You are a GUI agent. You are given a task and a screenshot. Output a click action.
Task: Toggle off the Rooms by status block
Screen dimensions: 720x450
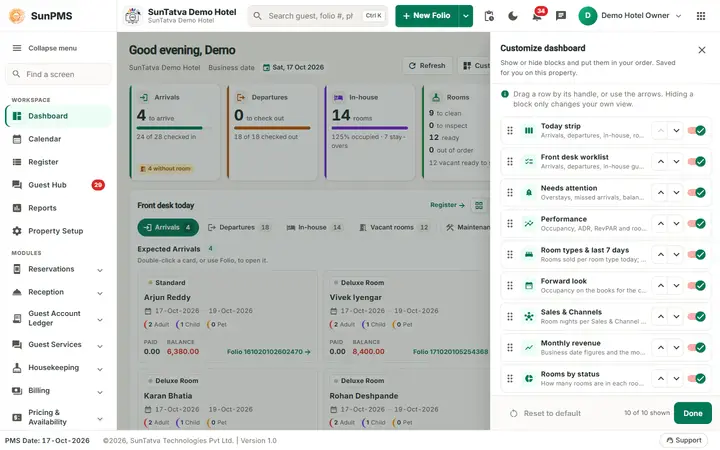(x=697, y=378)
